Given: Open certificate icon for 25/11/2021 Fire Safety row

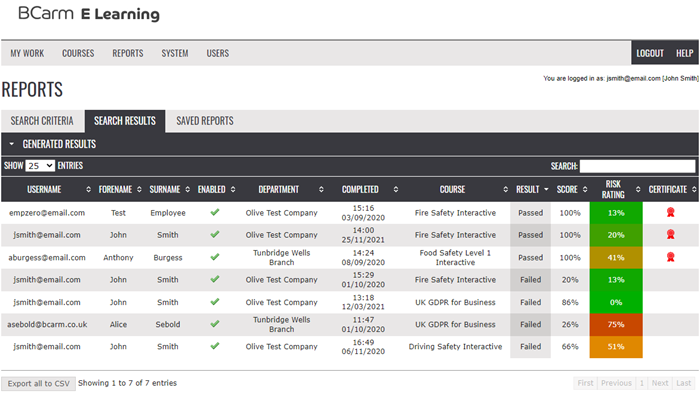Looking at the screenshot, I should click(x=670, y=234).
